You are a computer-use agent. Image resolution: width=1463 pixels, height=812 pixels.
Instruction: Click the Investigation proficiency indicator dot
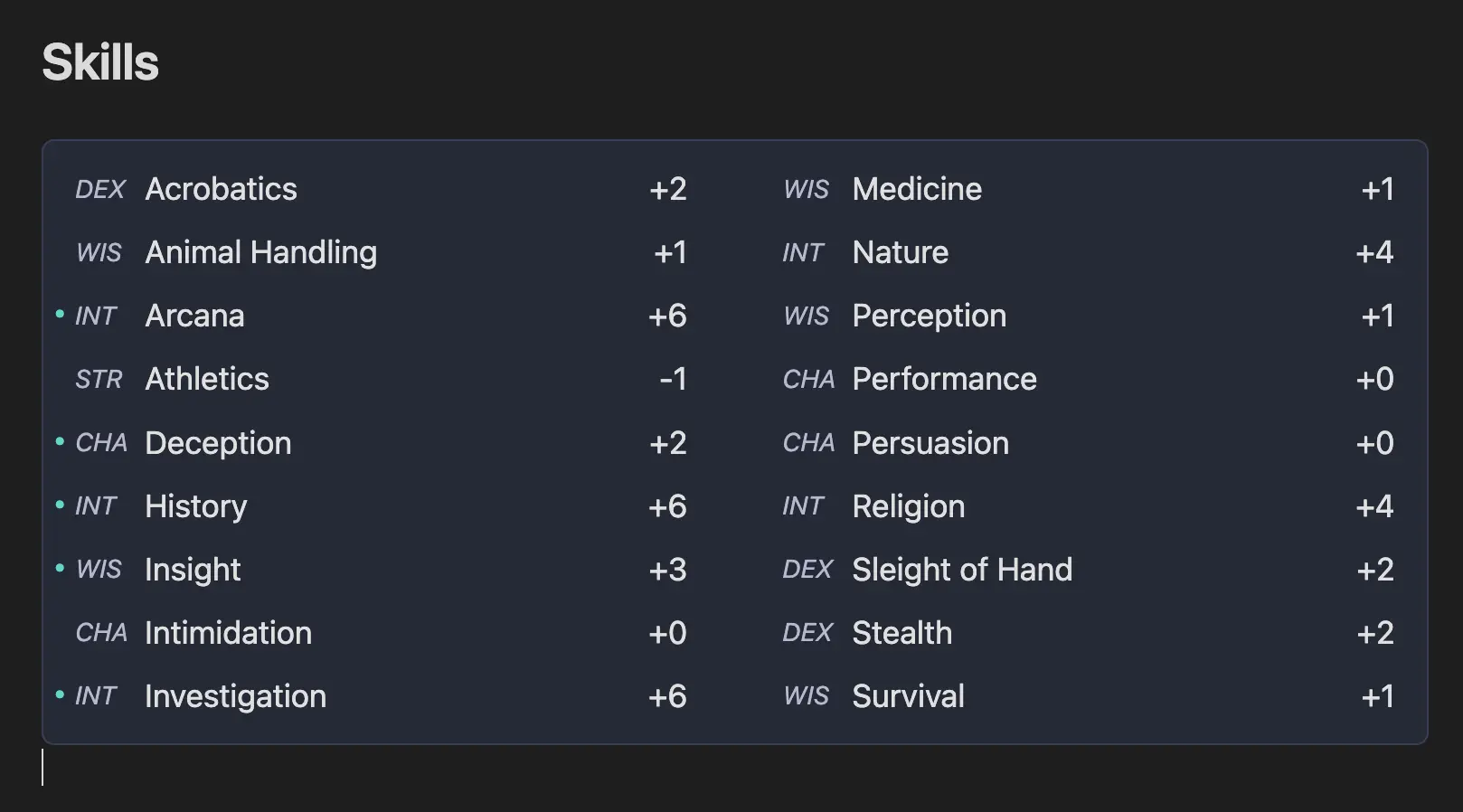pyautogui.click(x=60, y=694)
